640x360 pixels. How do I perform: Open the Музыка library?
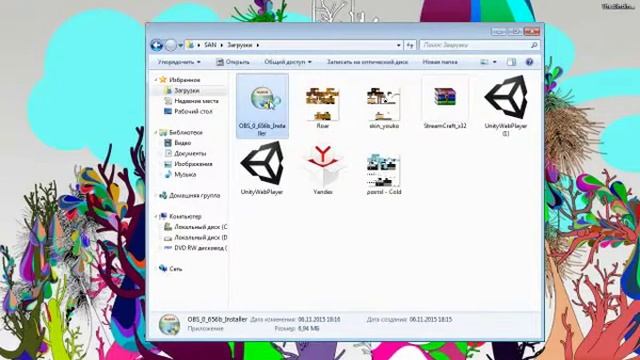(x=185, y=175)
